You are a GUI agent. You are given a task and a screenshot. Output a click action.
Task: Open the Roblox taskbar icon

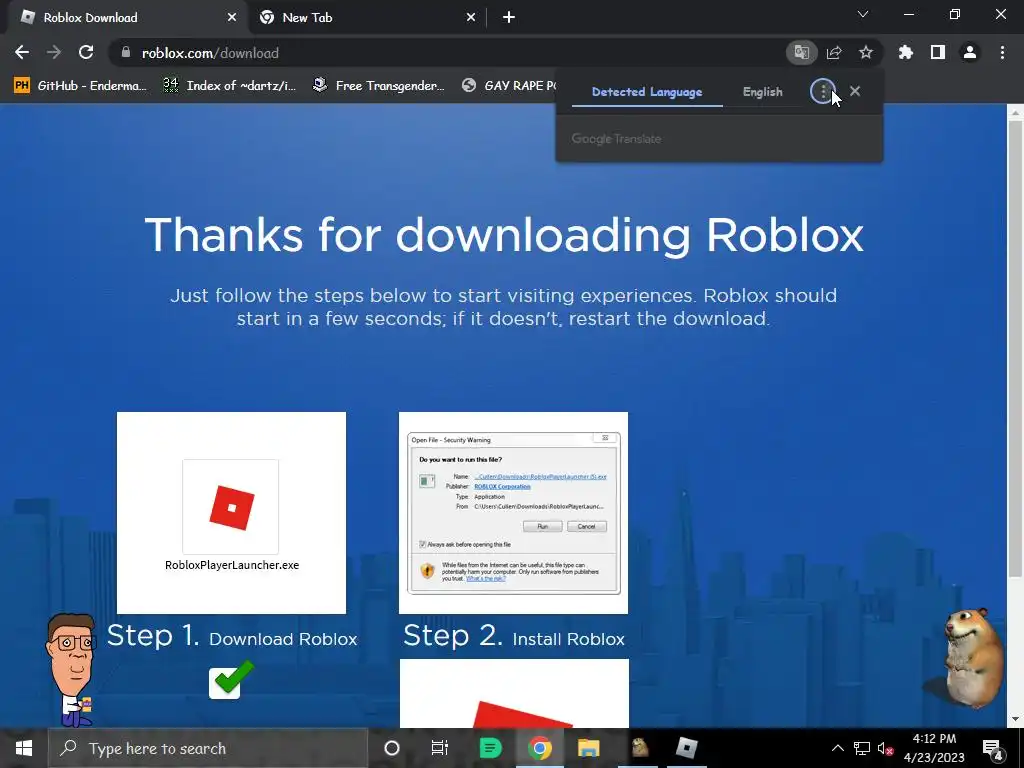[x=686, y=748]
